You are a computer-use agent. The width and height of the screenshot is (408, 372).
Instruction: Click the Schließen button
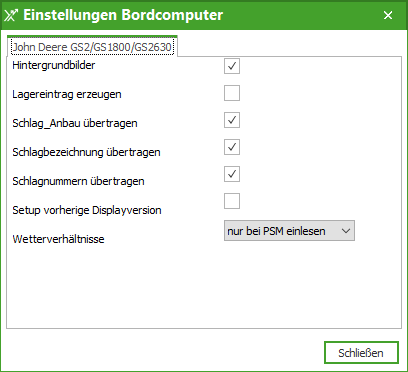click(361, 353)
